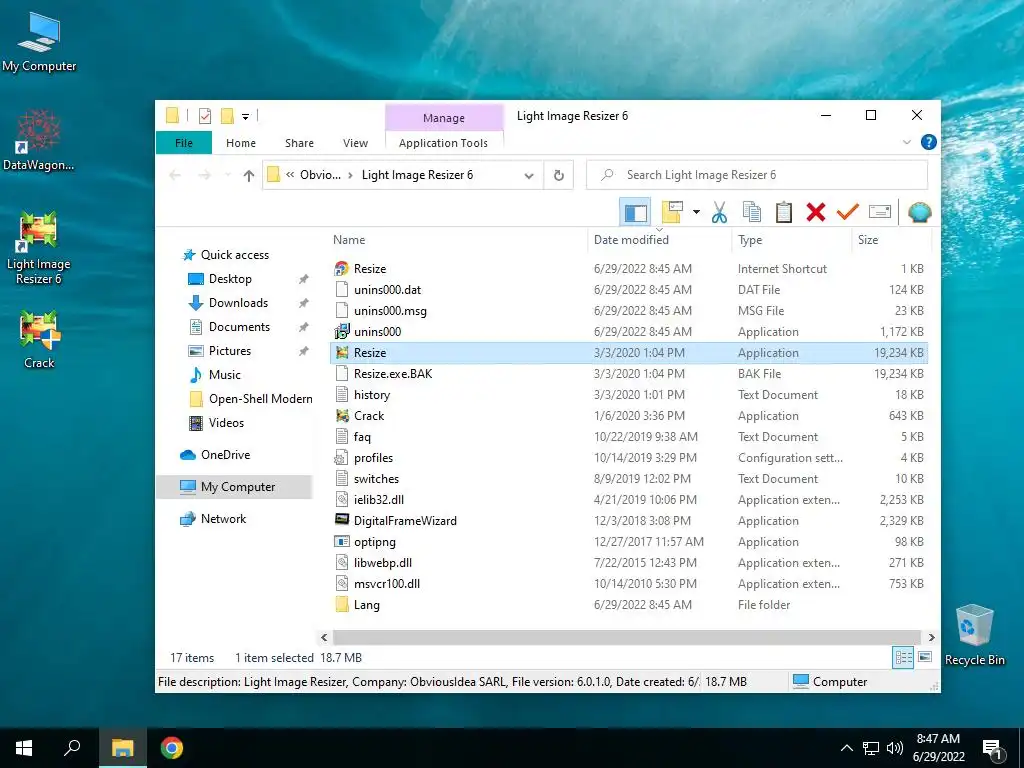Click the Email envelope toolbar icon
The image size is (1024, 768).
[880, 212]
